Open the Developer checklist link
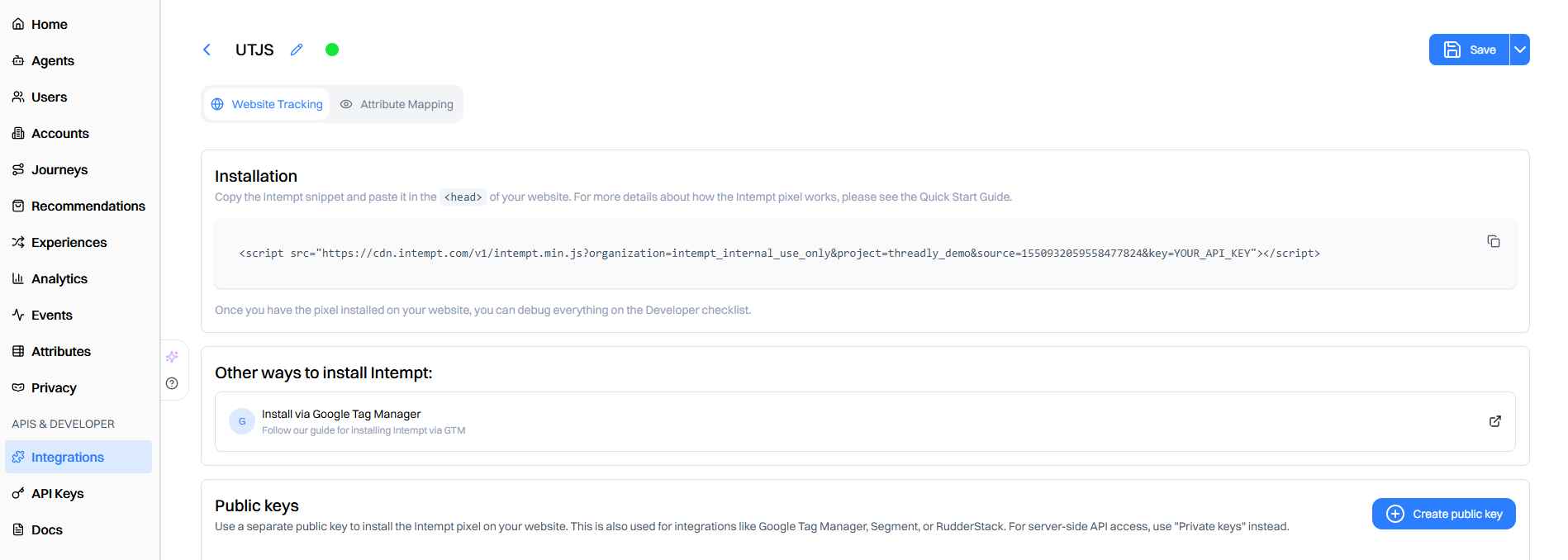The height and width of the screenshot is (560, 1568). click(697, 310)
